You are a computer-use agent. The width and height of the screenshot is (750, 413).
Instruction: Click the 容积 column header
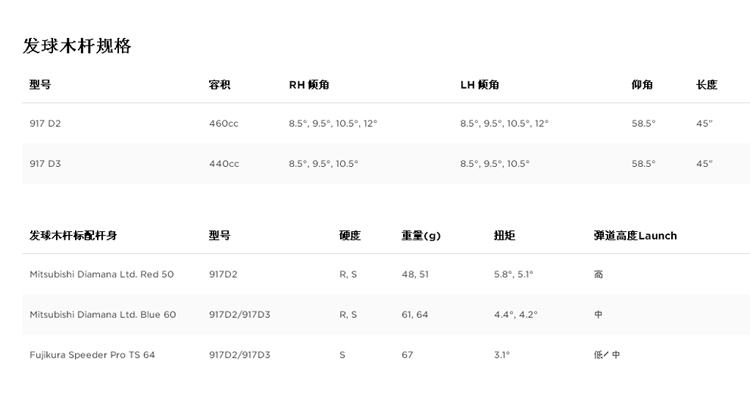point(219,85)
